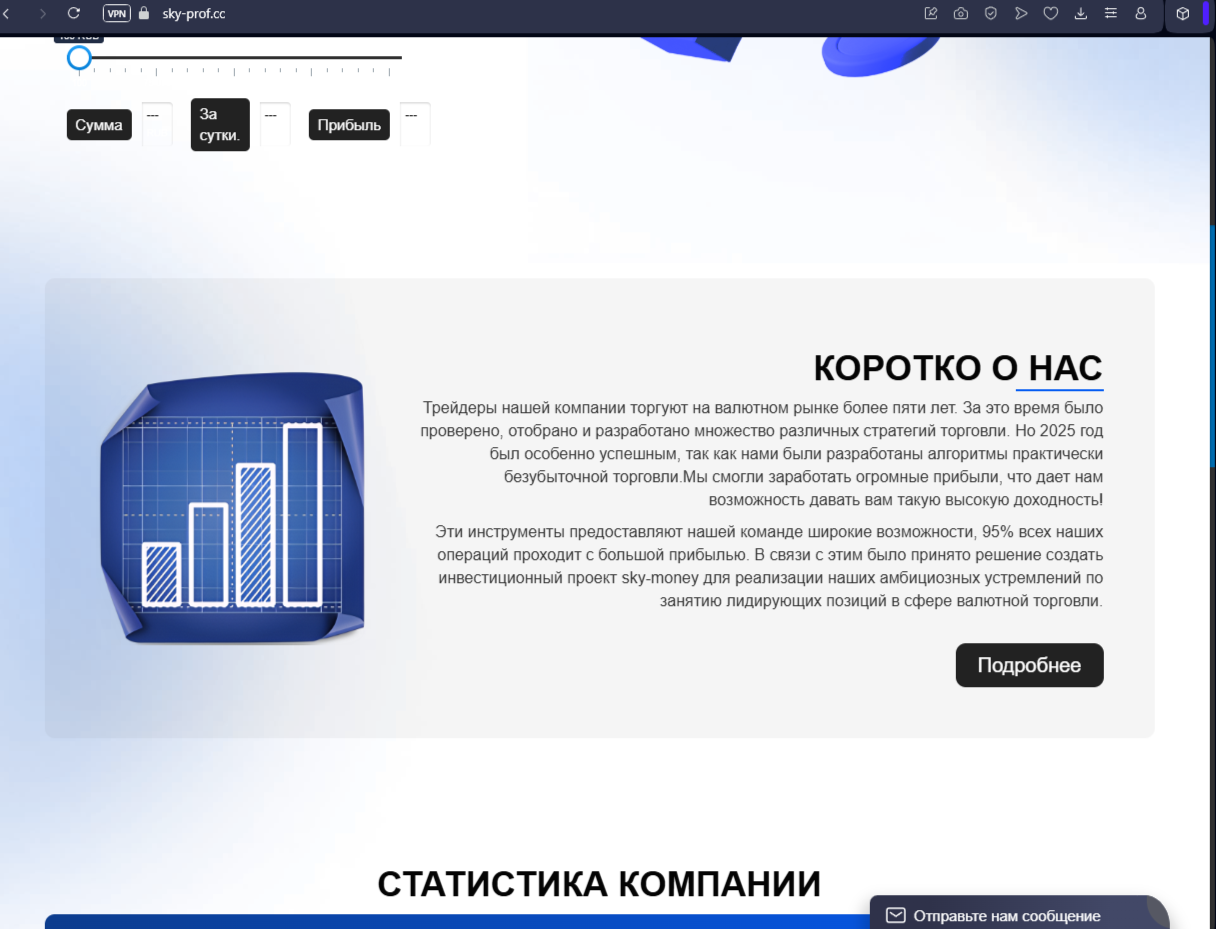Click the За сутки value field
1216x929 pixels.
coord(275,124)
